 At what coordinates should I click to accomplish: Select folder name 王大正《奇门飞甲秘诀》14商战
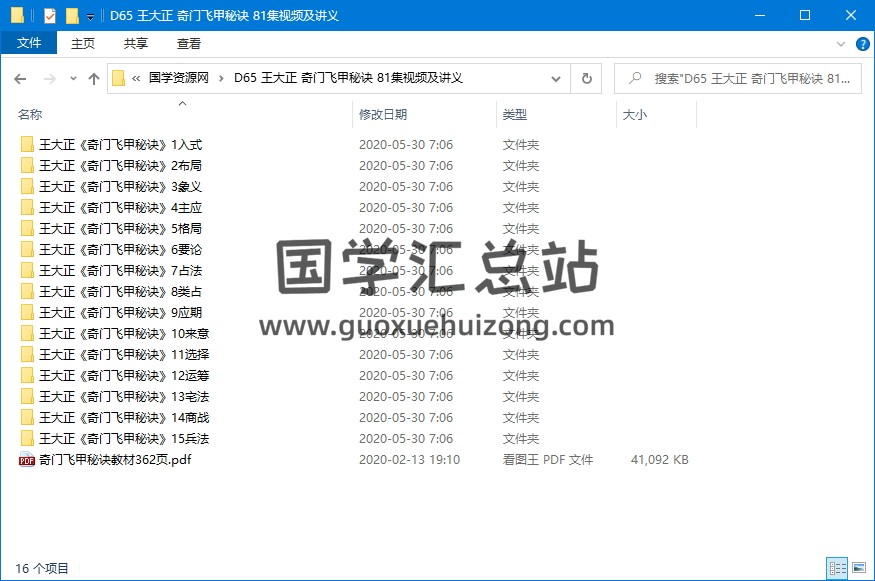pos(124,417)
